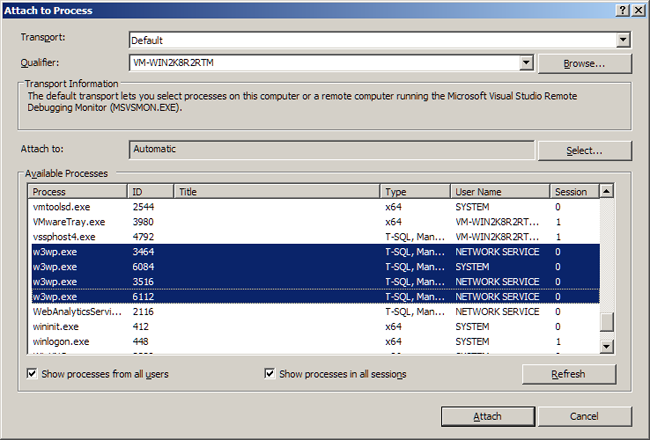
Task: Select the vmtoolsd.exe process row
Action: click(x=60, y=206)
